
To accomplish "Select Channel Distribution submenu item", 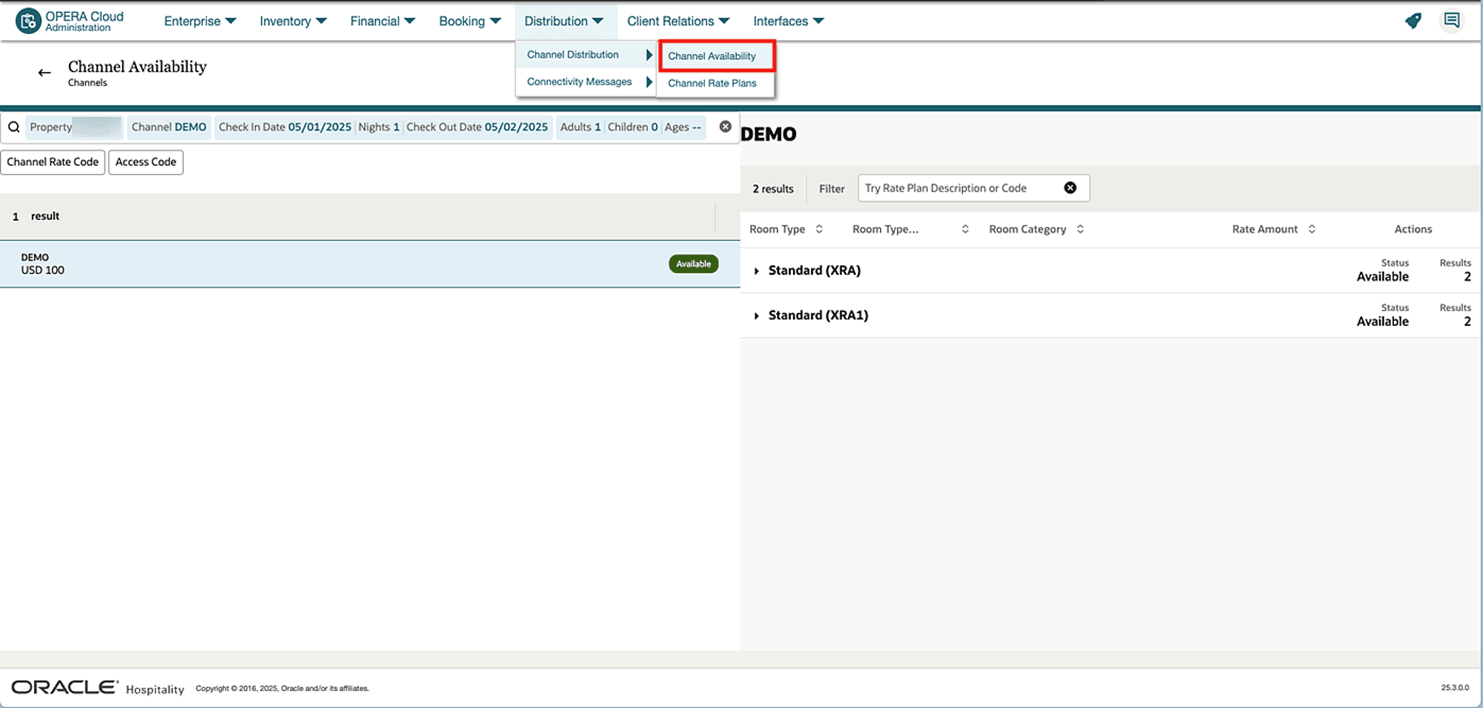I will coord(587,55).
